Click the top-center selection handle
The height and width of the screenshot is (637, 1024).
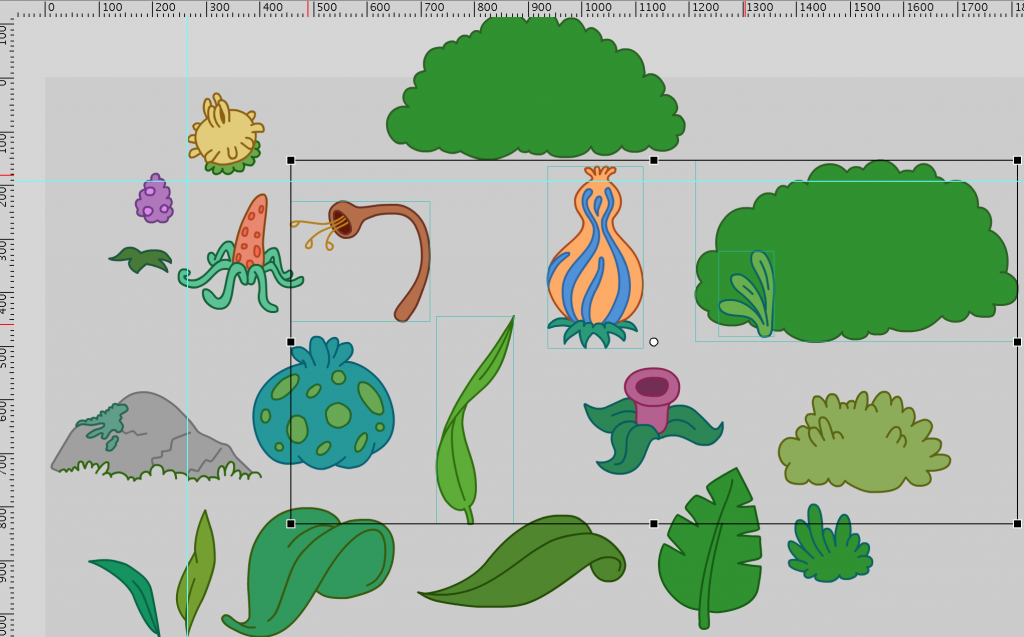[654, 160]
